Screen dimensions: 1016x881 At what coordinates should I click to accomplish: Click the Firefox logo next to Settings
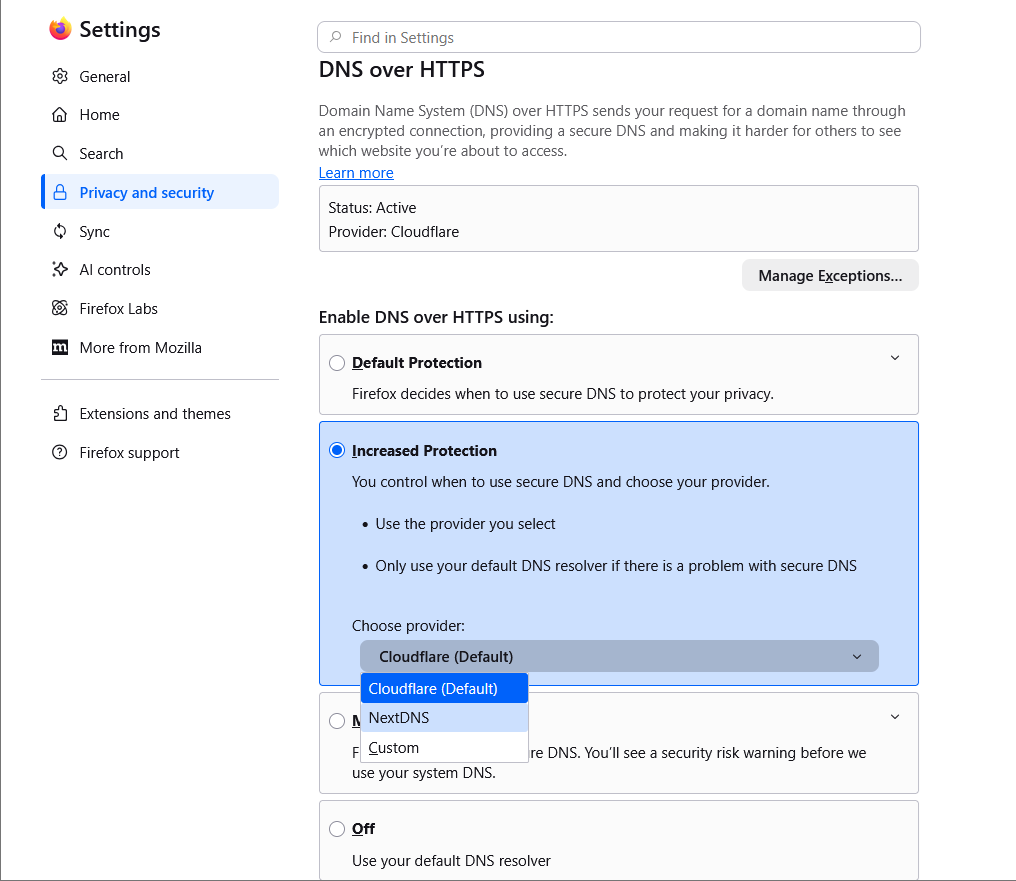click(x=60, y=29)
